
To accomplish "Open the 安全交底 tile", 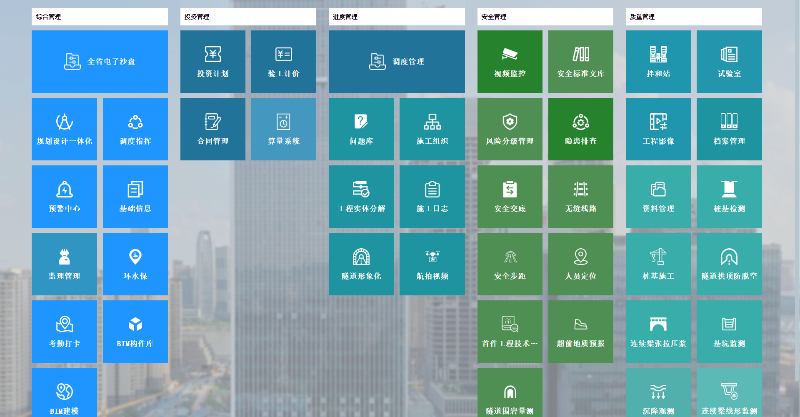I will point(510,197).
